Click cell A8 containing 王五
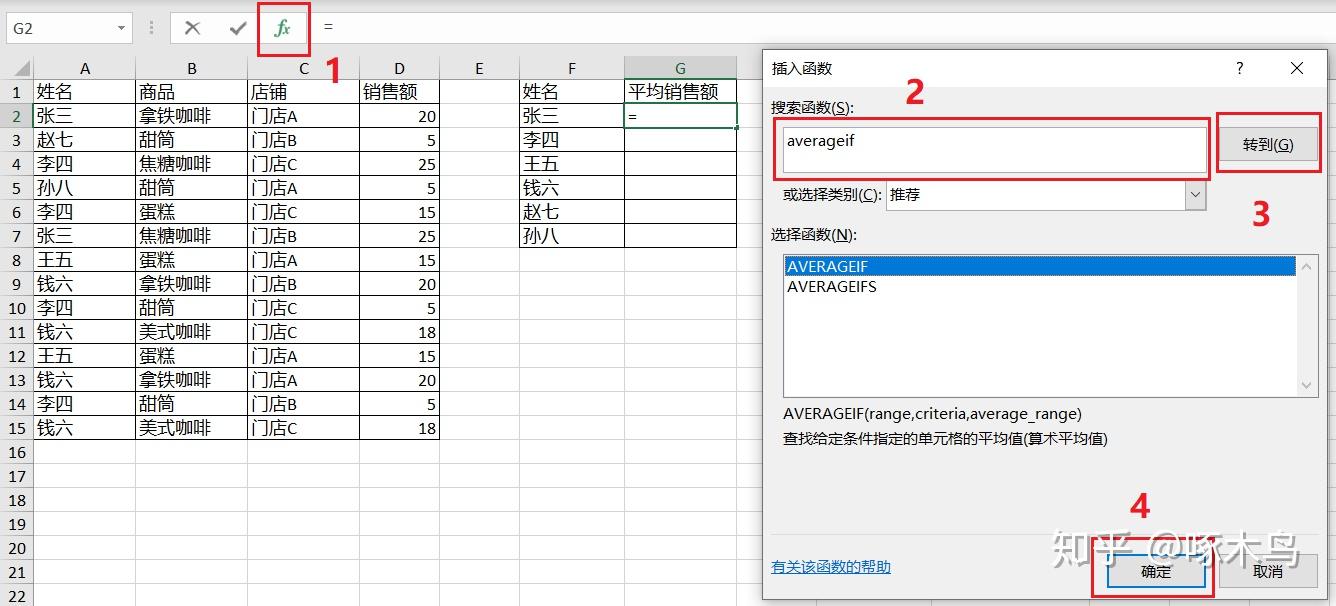 (85, 260)
